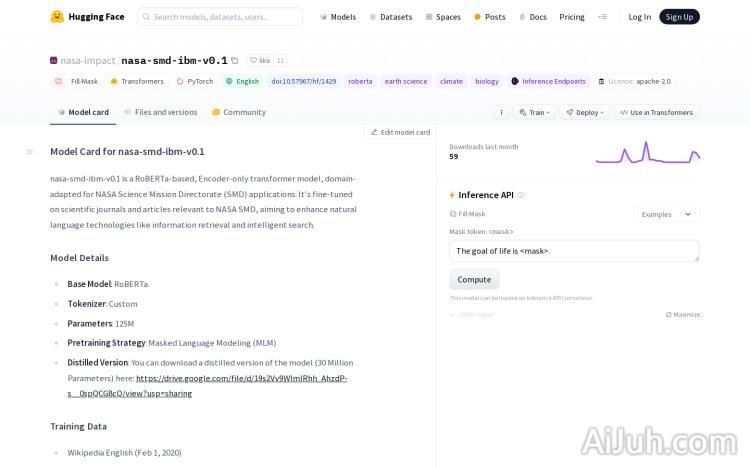This screenshot has width=750, height=468.
Task: Open the Examples dropdown
Action: coord(666,214)
